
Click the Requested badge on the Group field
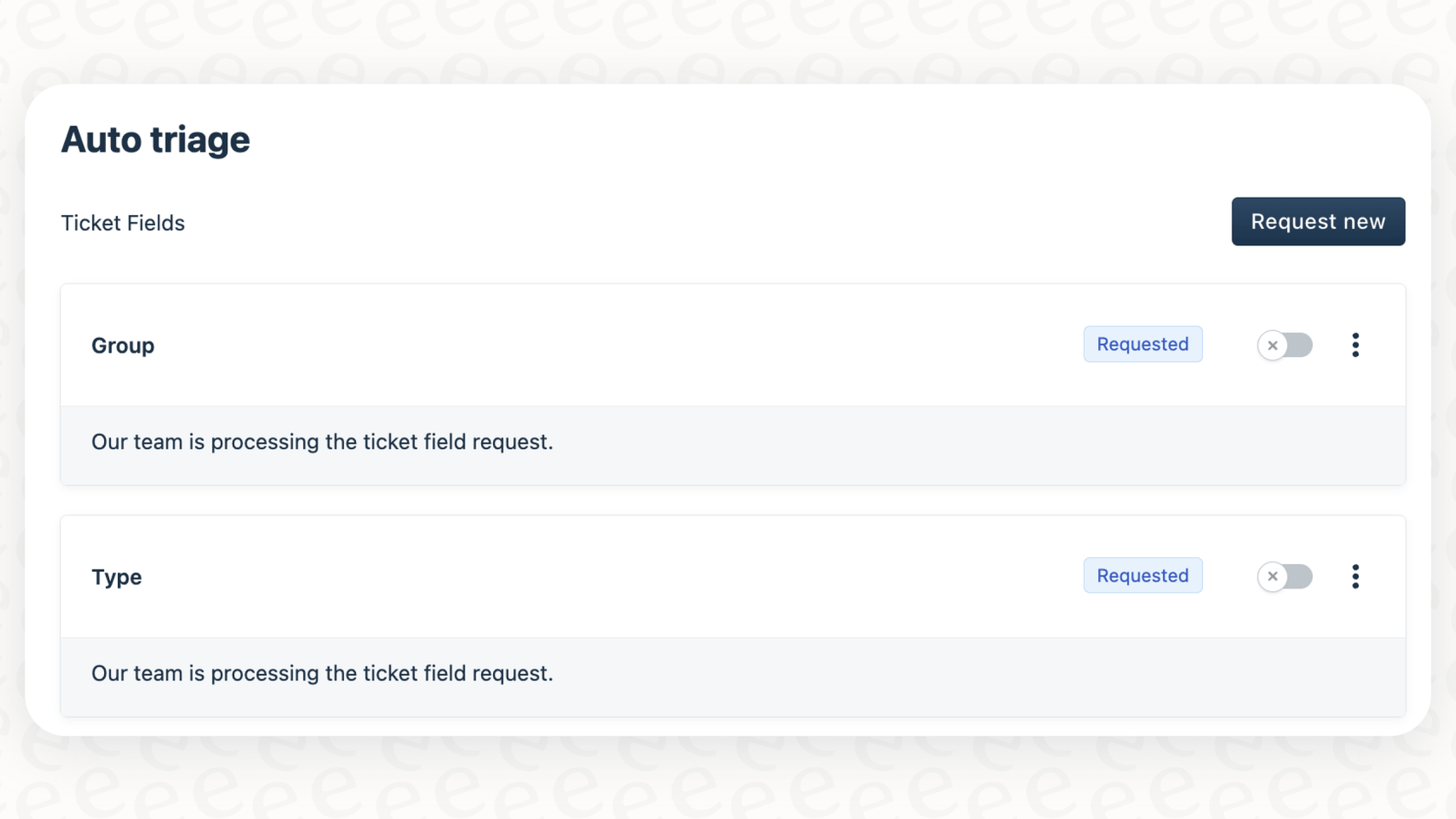1142,344
